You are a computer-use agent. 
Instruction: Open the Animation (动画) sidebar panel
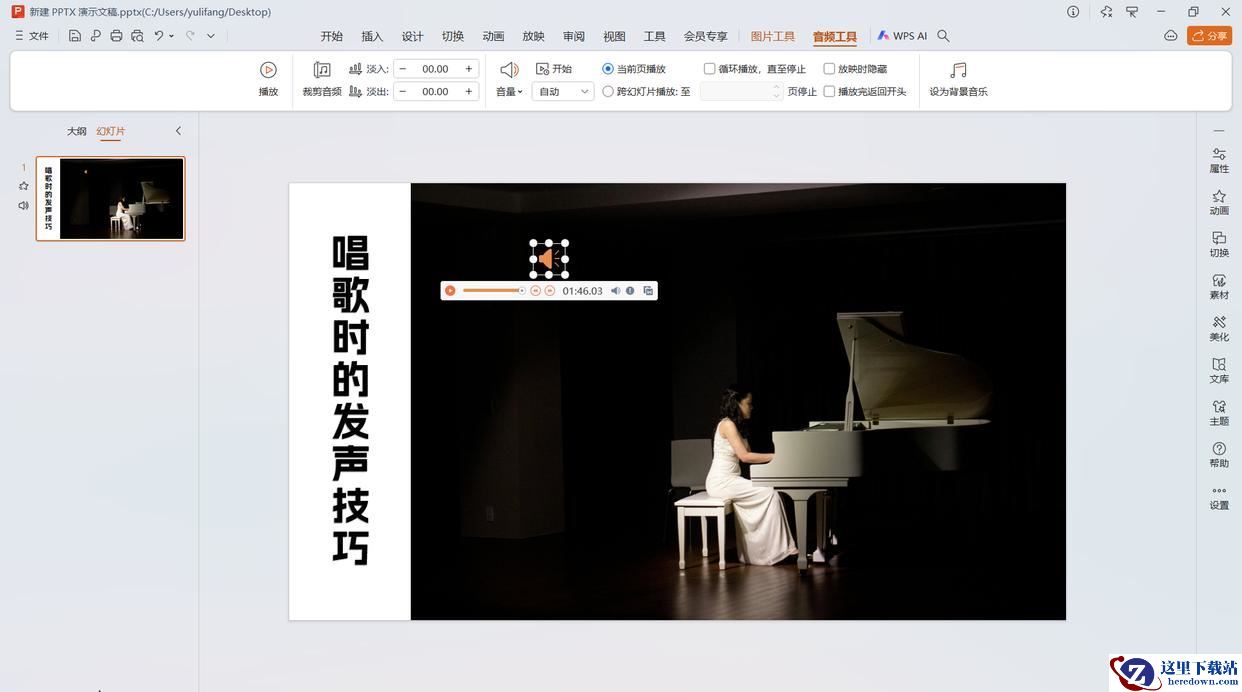1219,202
